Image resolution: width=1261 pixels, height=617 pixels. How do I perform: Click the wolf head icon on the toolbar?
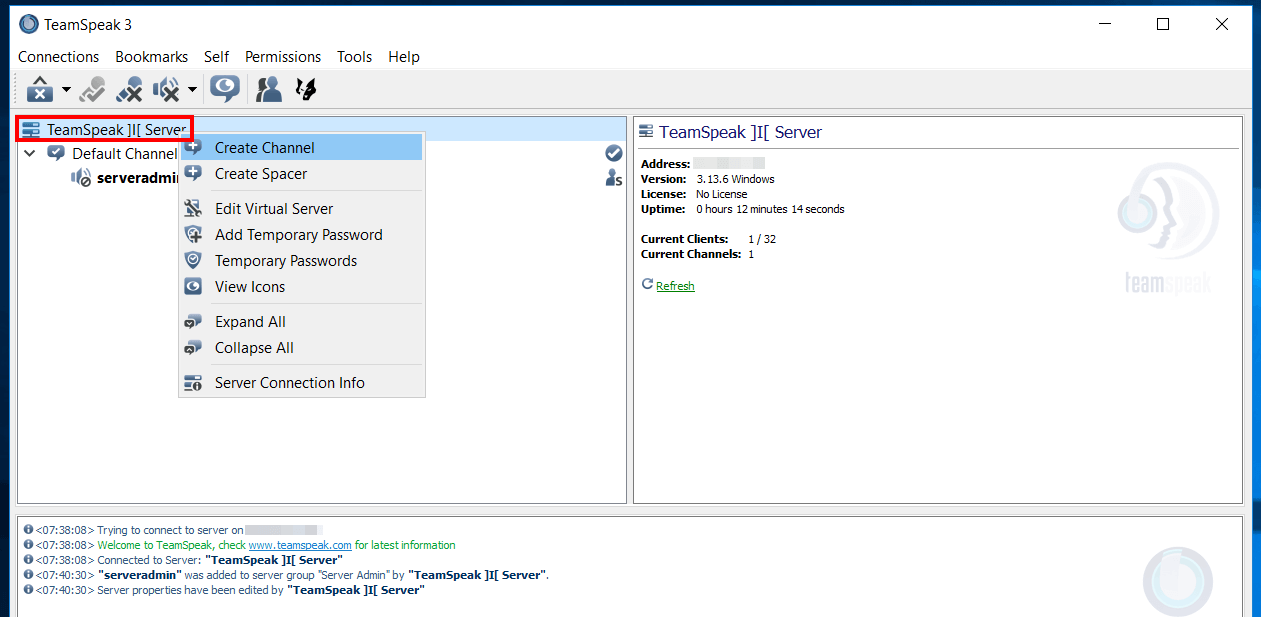[x=305, y=89]
